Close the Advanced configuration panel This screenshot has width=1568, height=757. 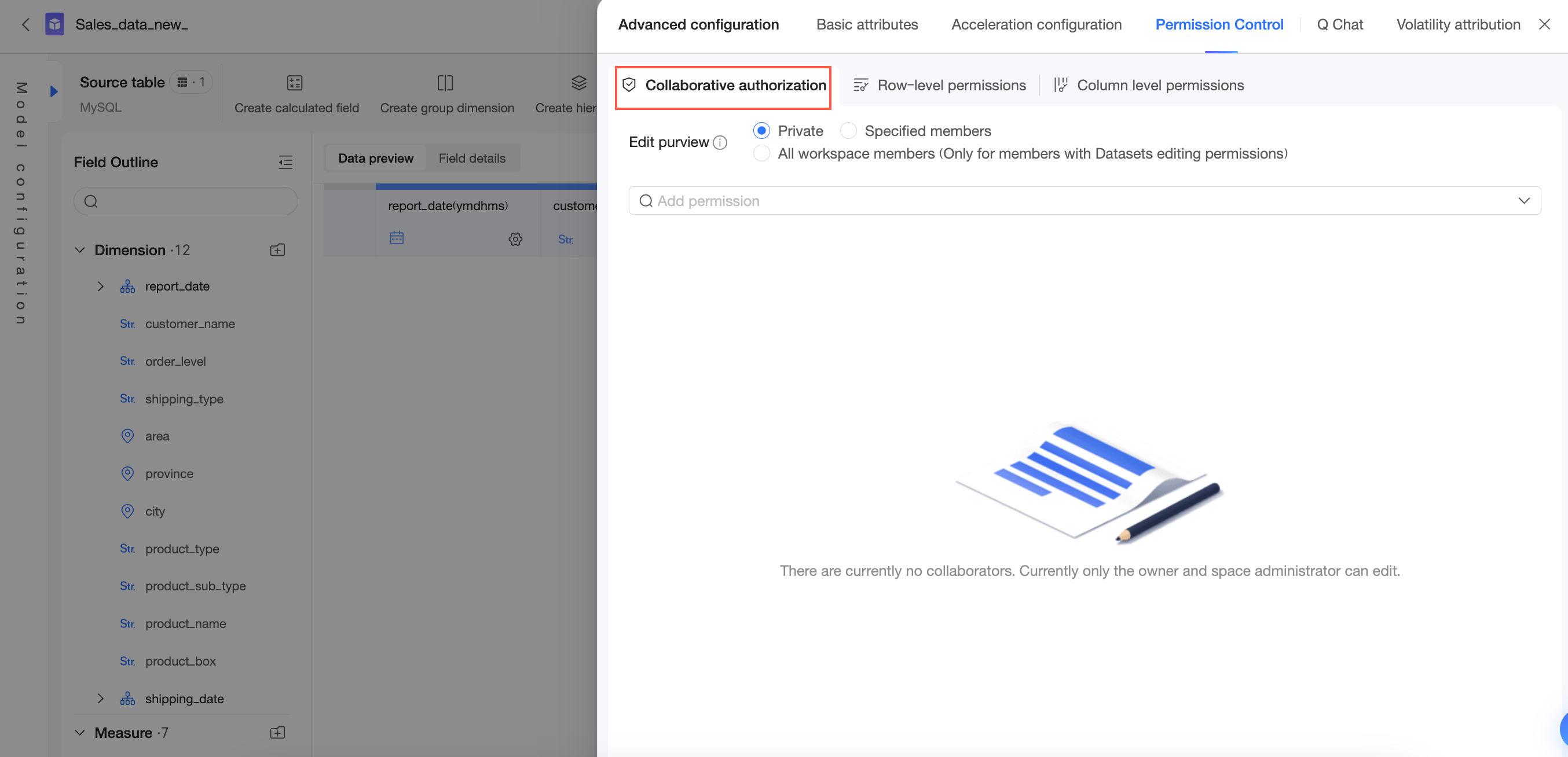(x=1544, y=24)
